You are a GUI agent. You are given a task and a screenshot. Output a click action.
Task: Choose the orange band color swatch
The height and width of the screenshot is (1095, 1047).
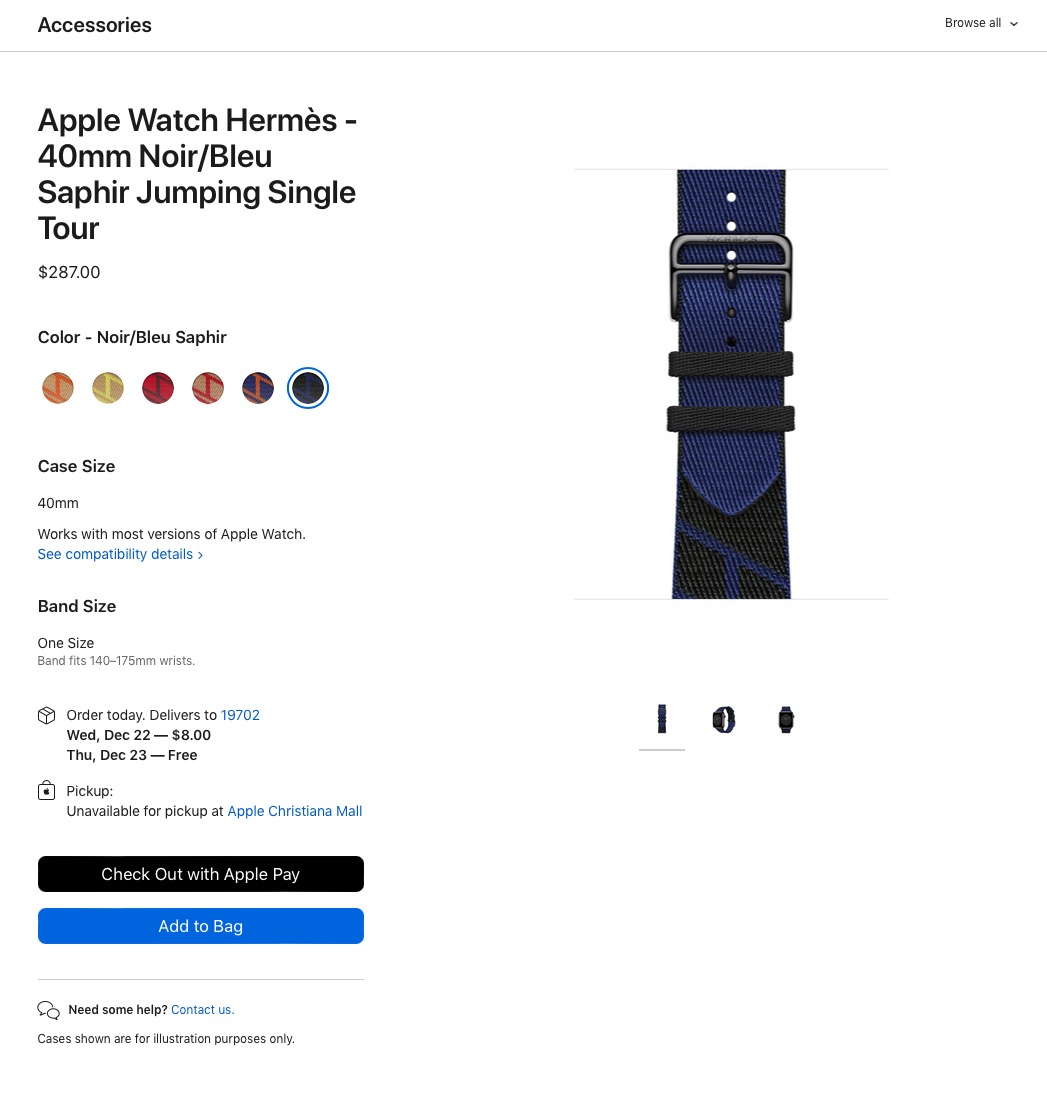(58, 388)
